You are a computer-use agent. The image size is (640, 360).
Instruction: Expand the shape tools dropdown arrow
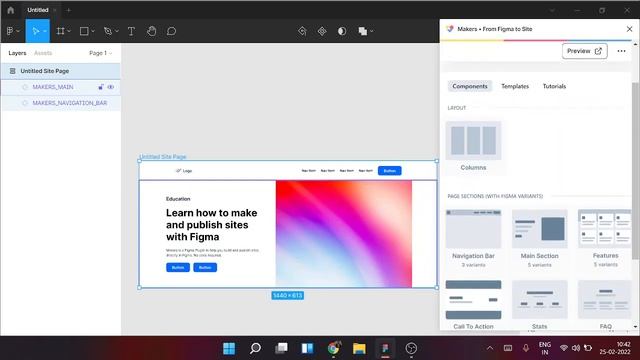tap(93, 31)
